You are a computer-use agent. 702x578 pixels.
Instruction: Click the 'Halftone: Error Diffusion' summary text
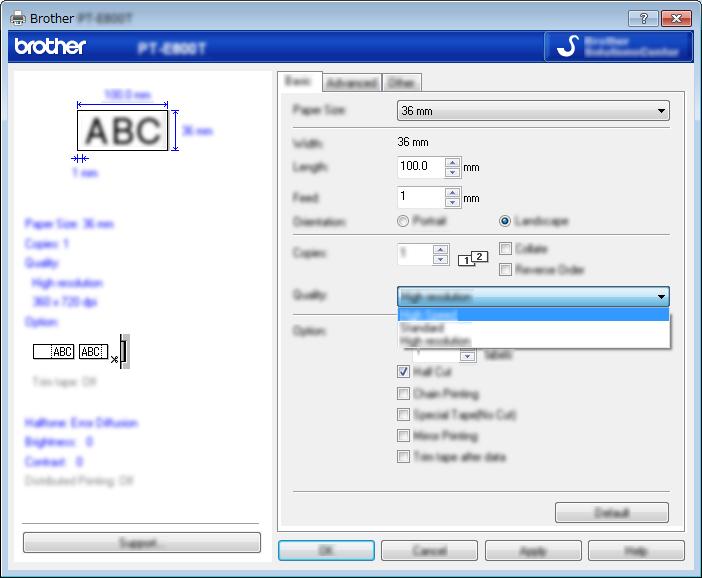[81, 423]
